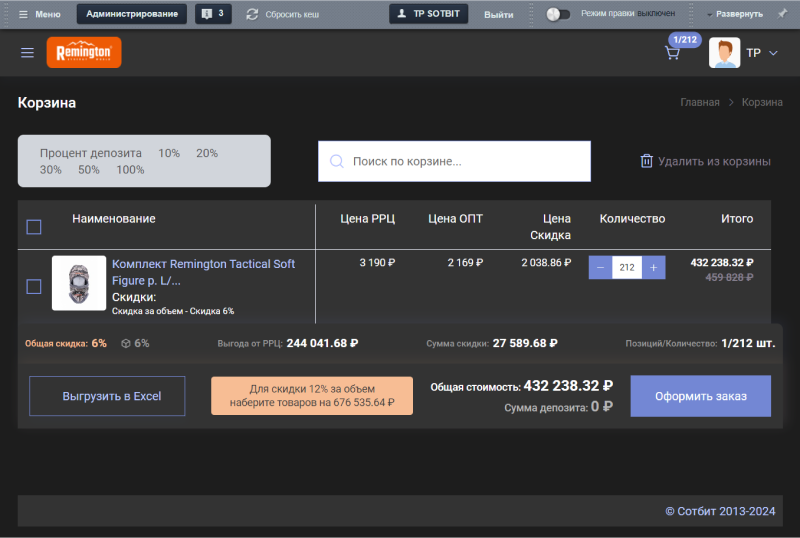Screen dimensions: 800x538
Task: Click the quantity field showing 212
Action: (x=627, y=267)
